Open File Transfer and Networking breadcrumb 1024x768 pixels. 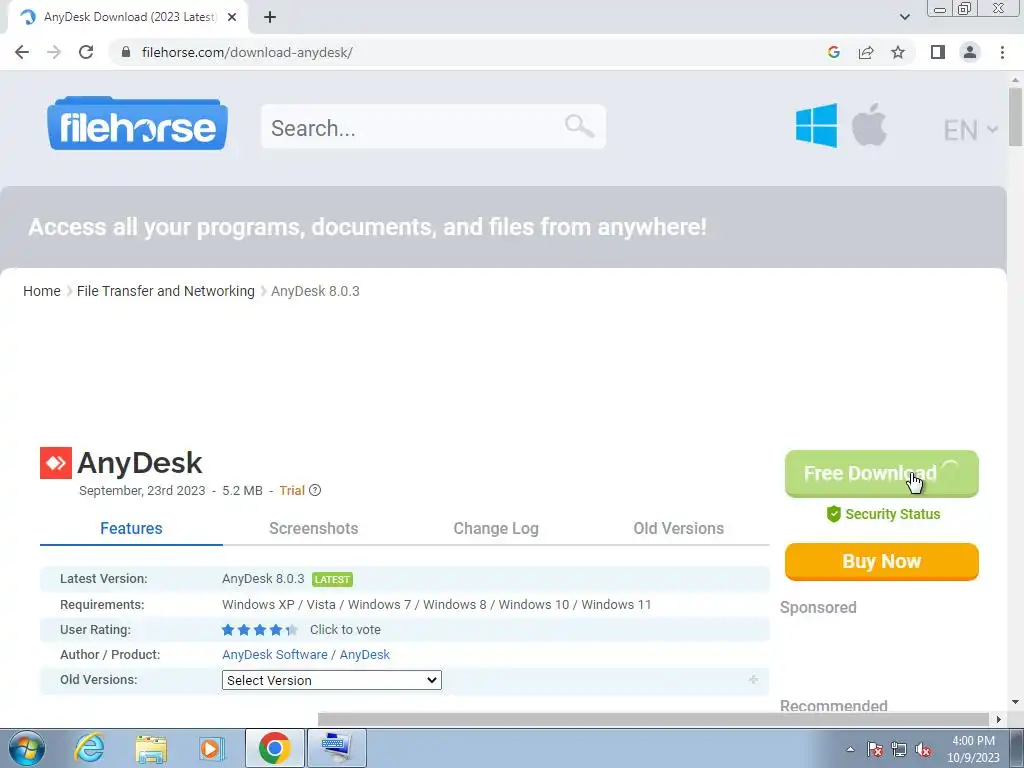166,291
